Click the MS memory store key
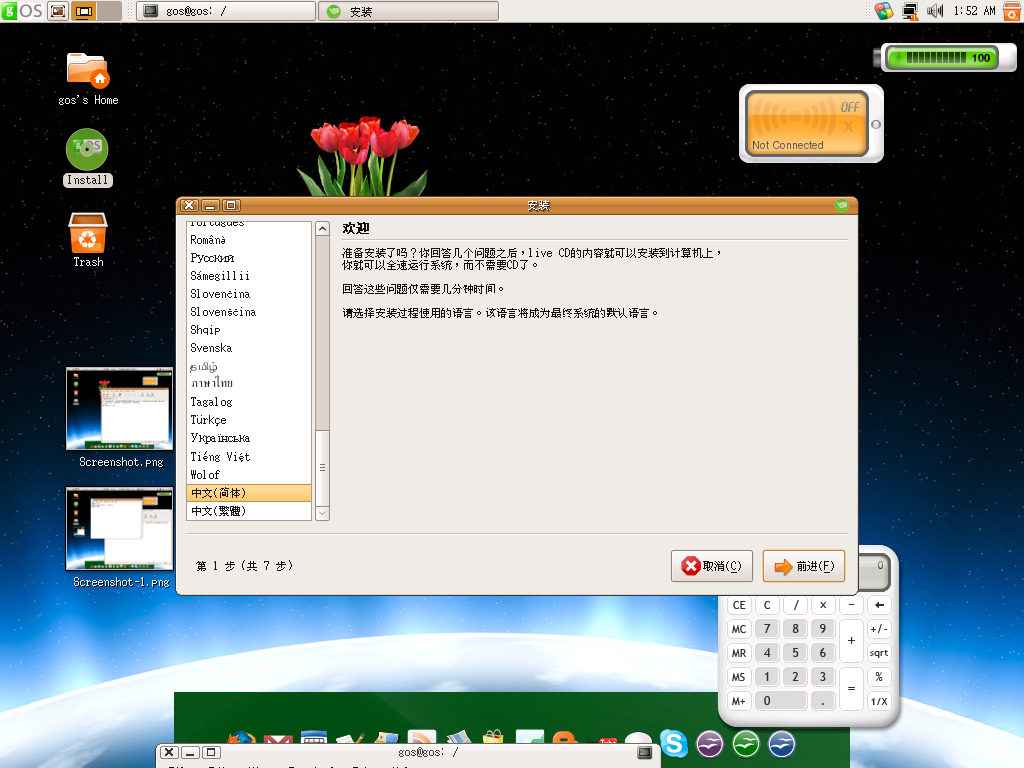The height and width of the screenshot is (768, 1024). point(739,677)
